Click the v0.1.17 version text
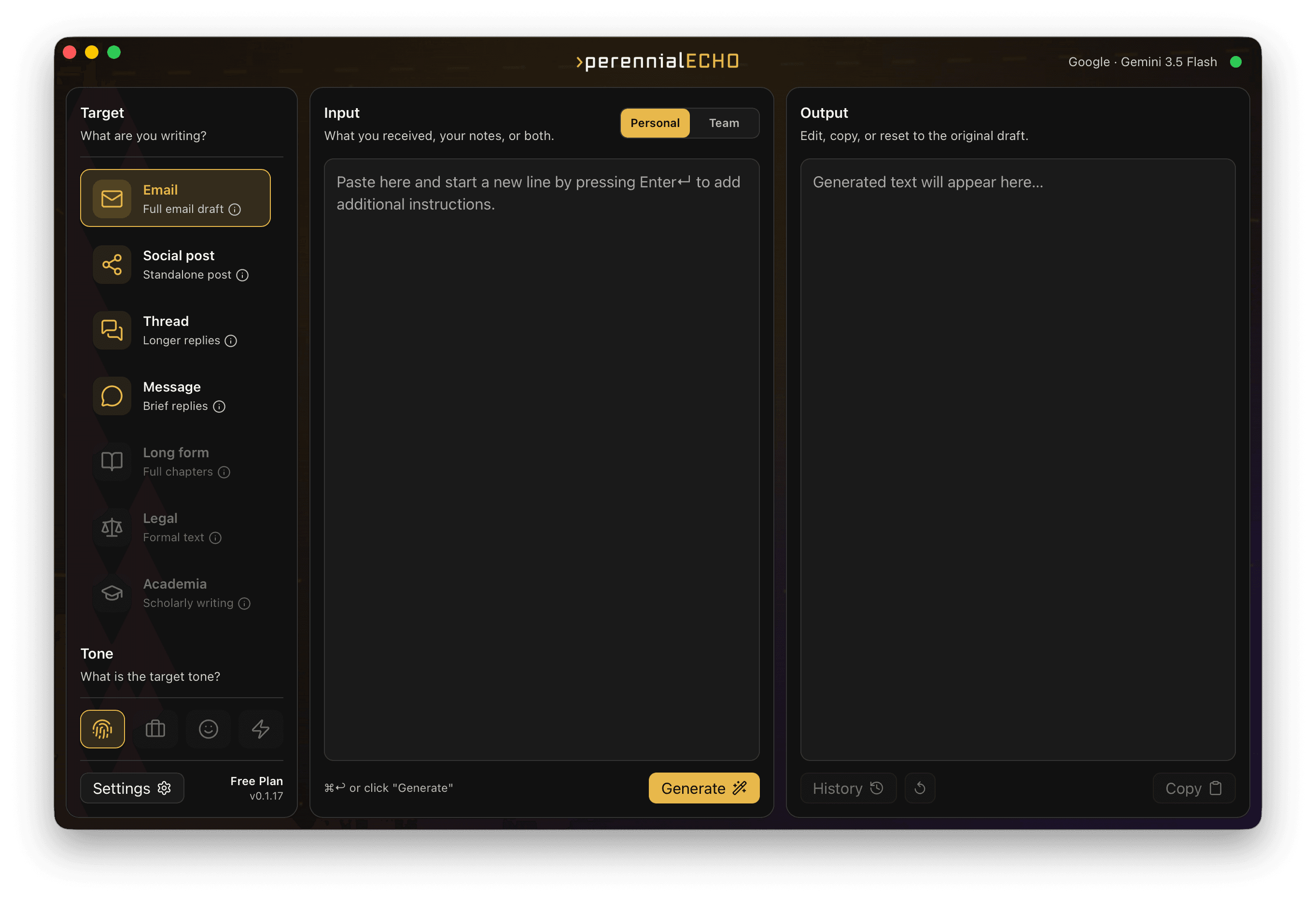 coord(266,796)
